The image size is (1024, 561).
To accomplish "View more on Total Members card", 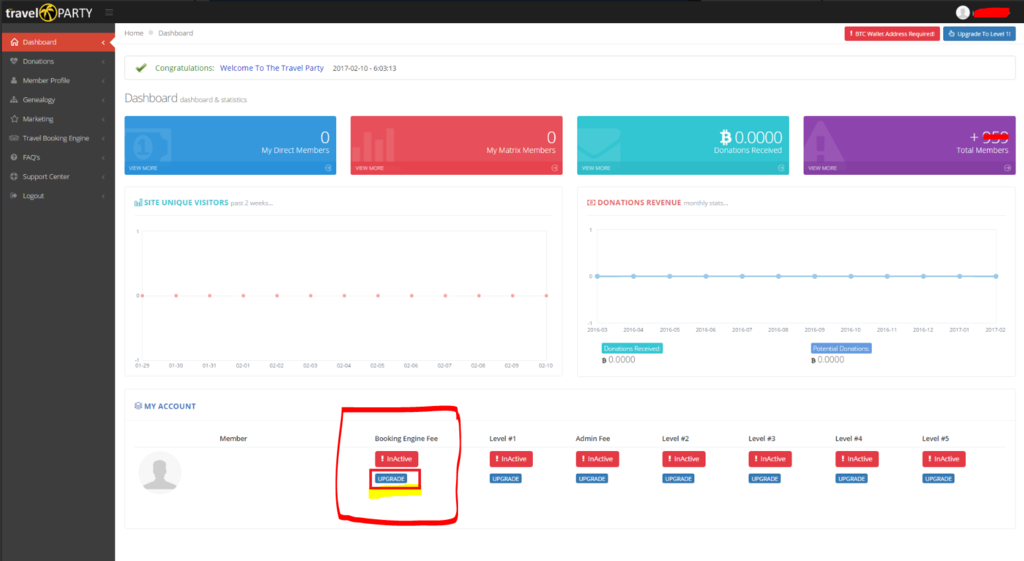I will [822, 168].
